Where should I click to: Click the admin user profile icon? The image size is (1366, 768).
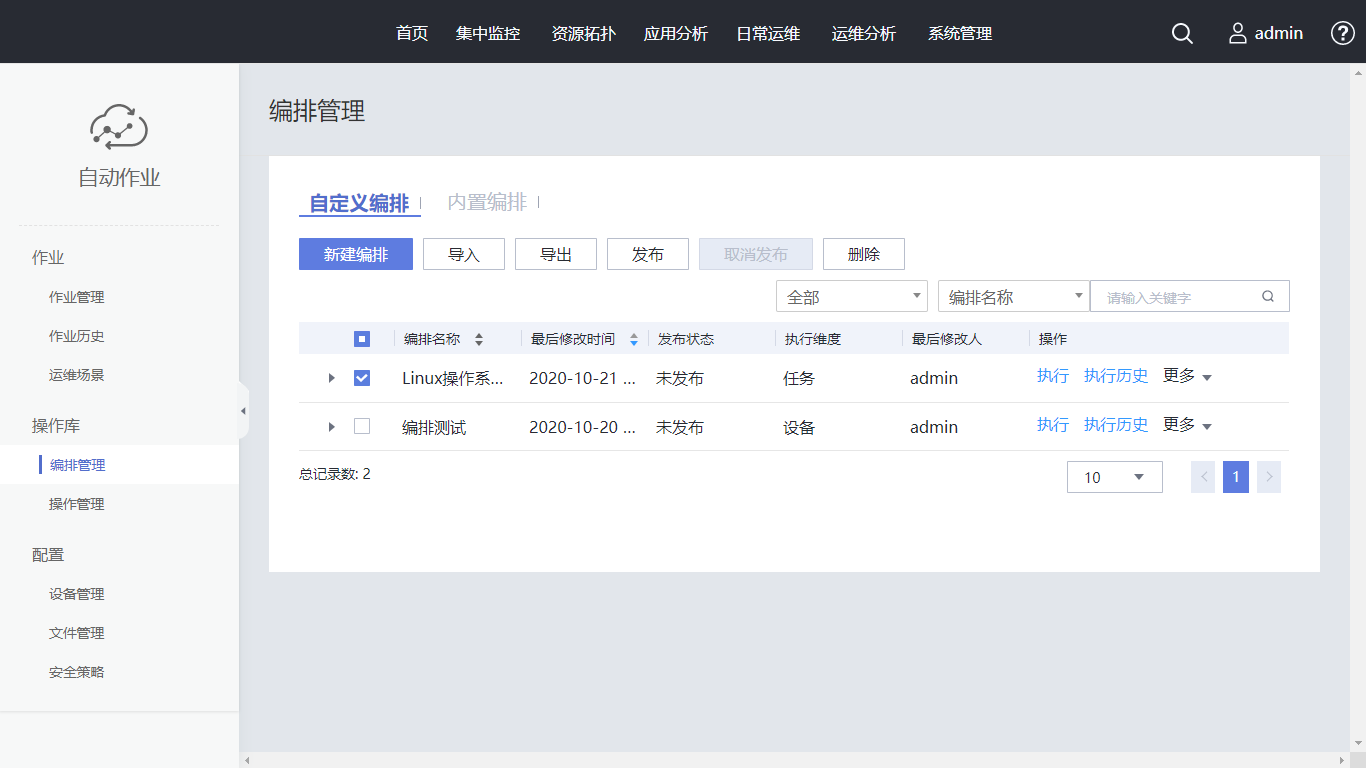click(x=1238, y=34)
